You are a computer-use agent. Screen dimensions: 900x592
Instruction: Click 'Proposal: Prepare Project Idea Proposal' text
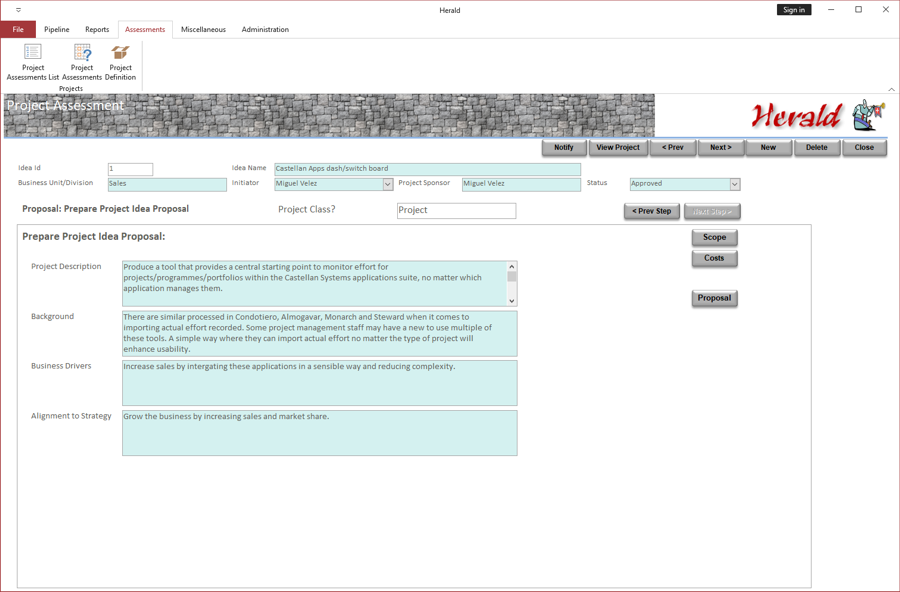pyautogui.click(x=105, y=209)
